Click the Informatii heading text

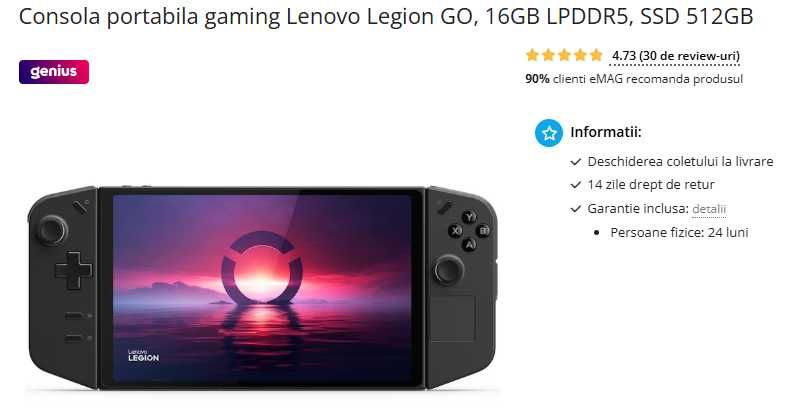[x=606, y=132]
